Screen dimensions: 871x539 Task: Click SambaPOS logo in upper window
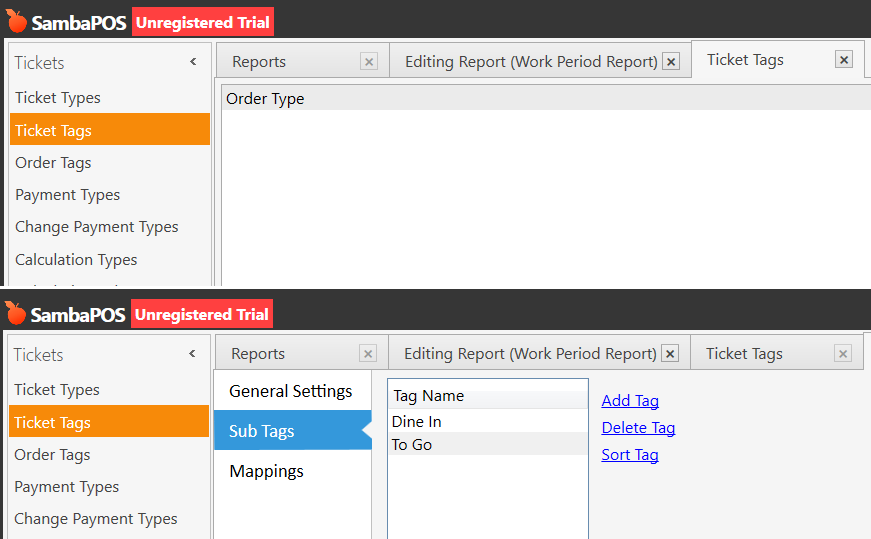point(67,22)
